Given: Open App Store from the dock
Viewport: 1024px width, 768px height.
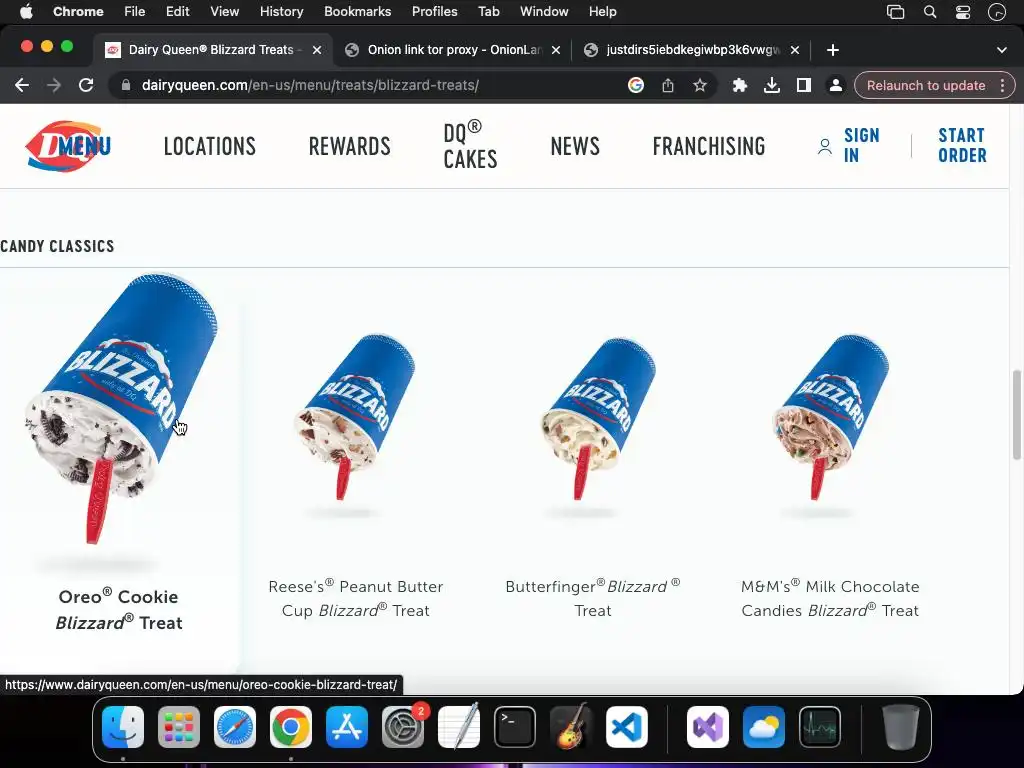Looking at the screenshot, I should click(347, 727).
